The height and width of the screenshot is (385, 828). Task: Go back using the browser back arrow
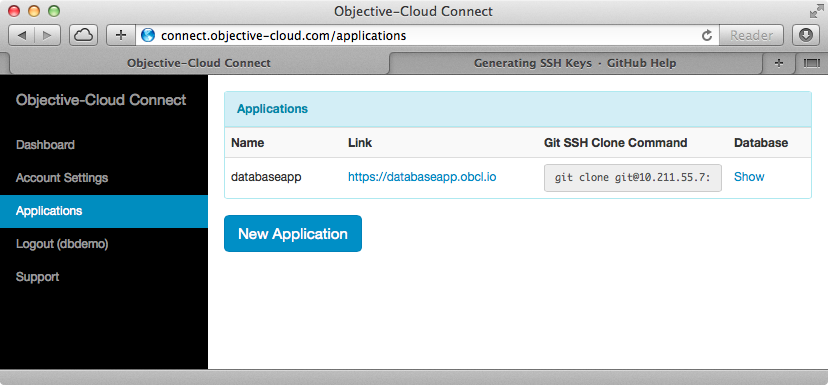[22, 35]
